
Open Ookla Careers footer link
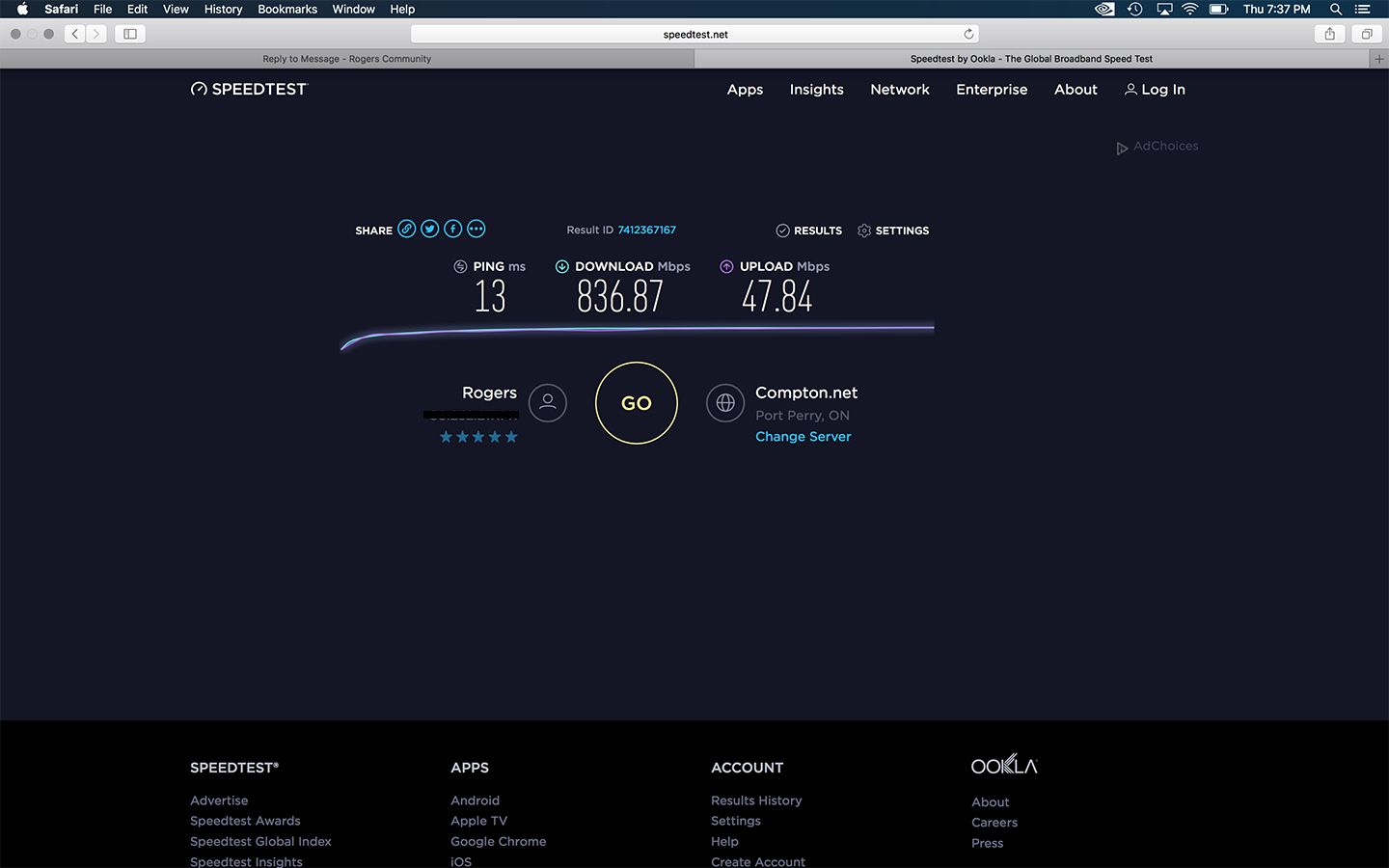point(994,823)
